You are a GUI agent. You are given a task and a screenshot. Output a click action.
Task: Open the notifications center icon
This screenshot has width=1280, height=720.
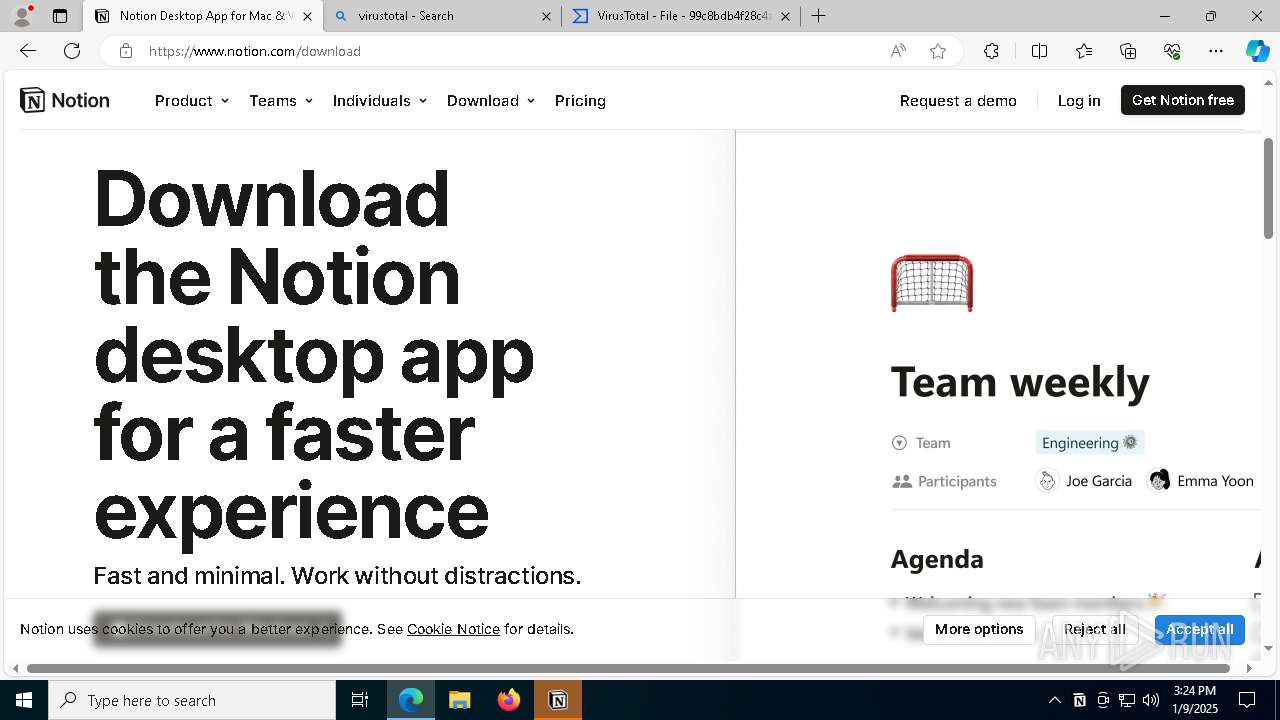1247,700
